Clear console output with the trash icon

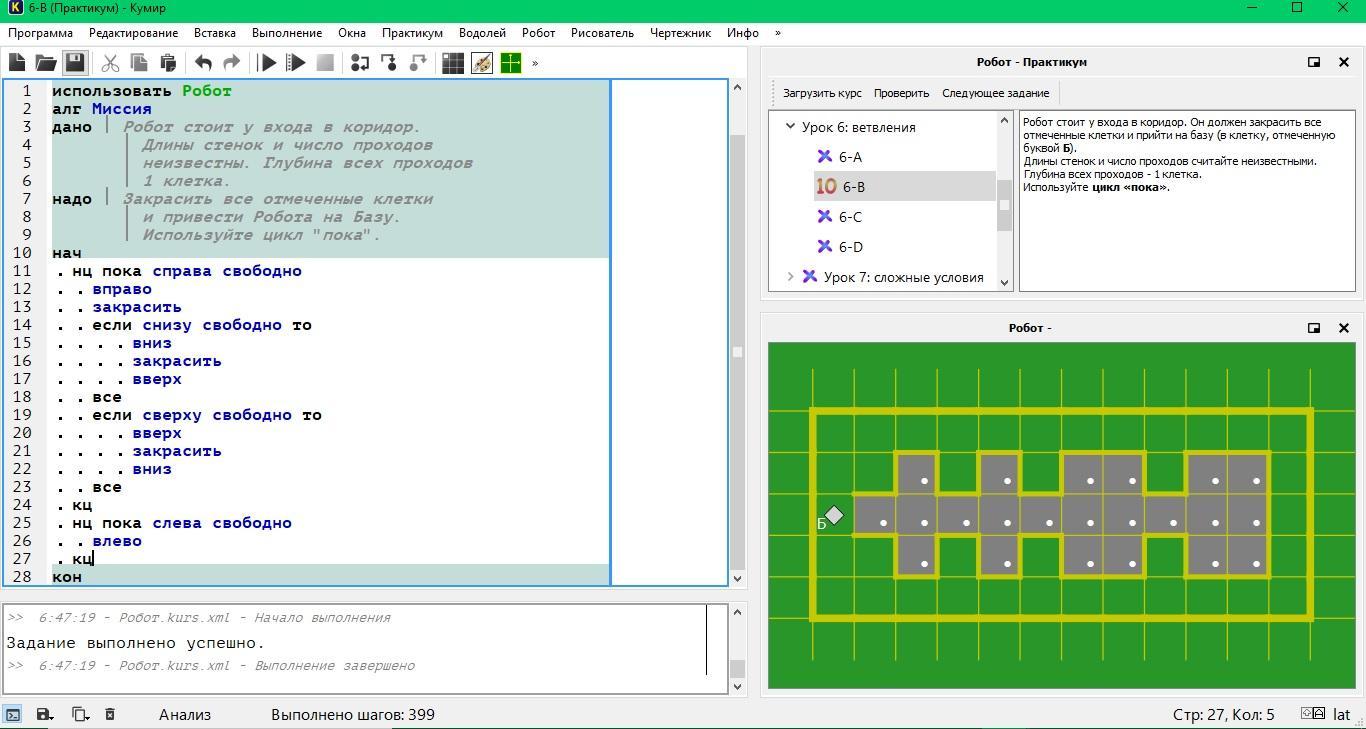point(110,714)
